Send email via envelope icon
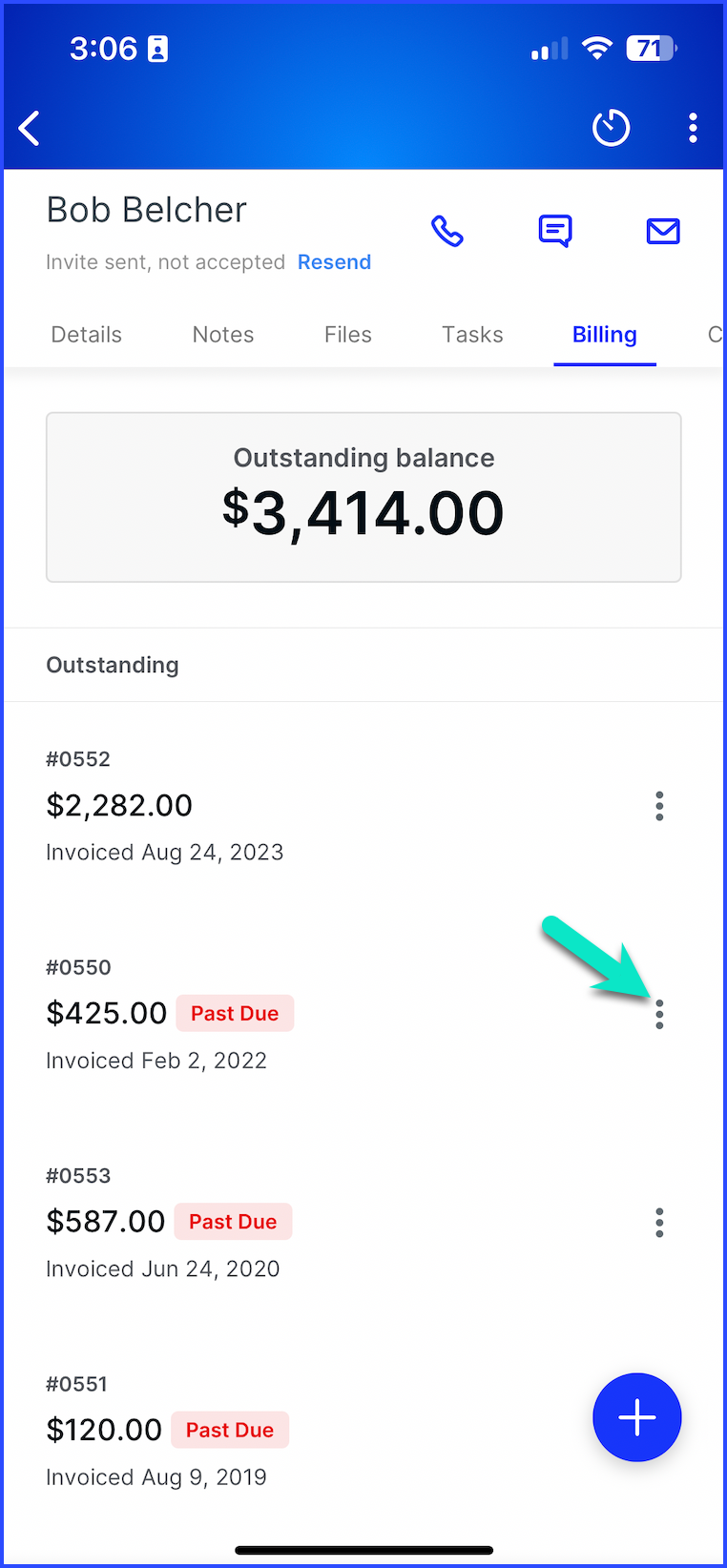Screen dimensions: 727x1568 [663, 231]
